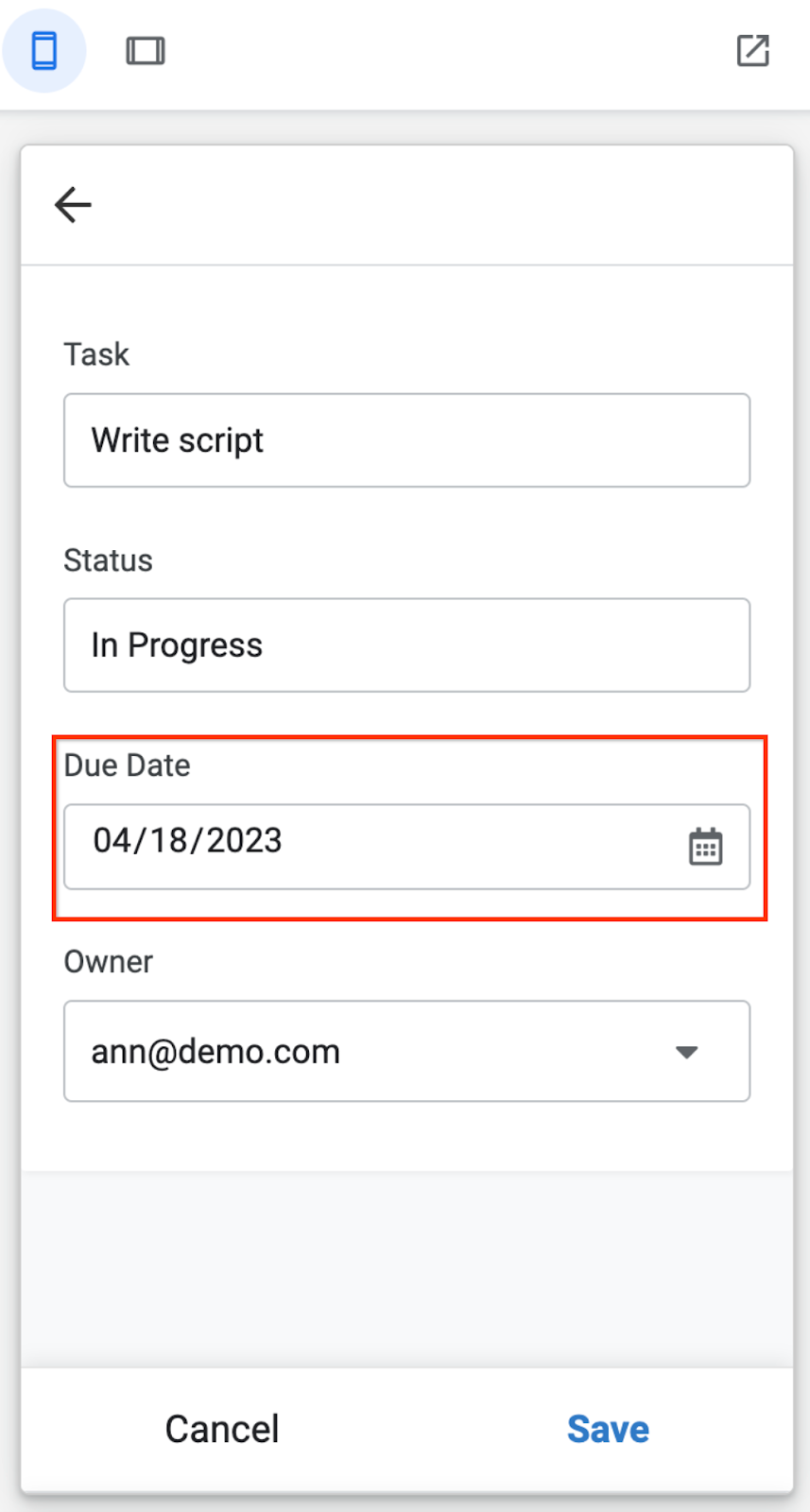Tap the blue Save text at bottom right
This screenshot has height=1512, width=810.
pyautogui.click(x=608, y=1429)
